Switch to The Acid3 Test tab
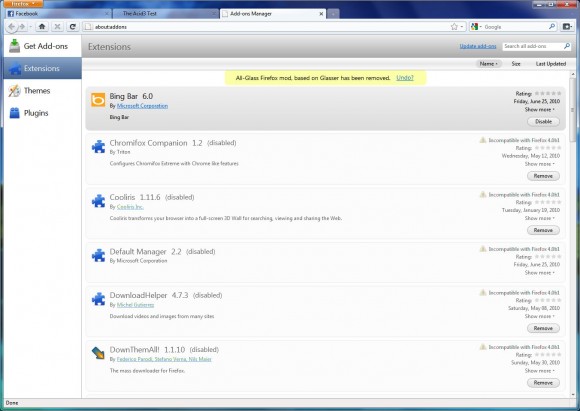 [x=166, y=14]
